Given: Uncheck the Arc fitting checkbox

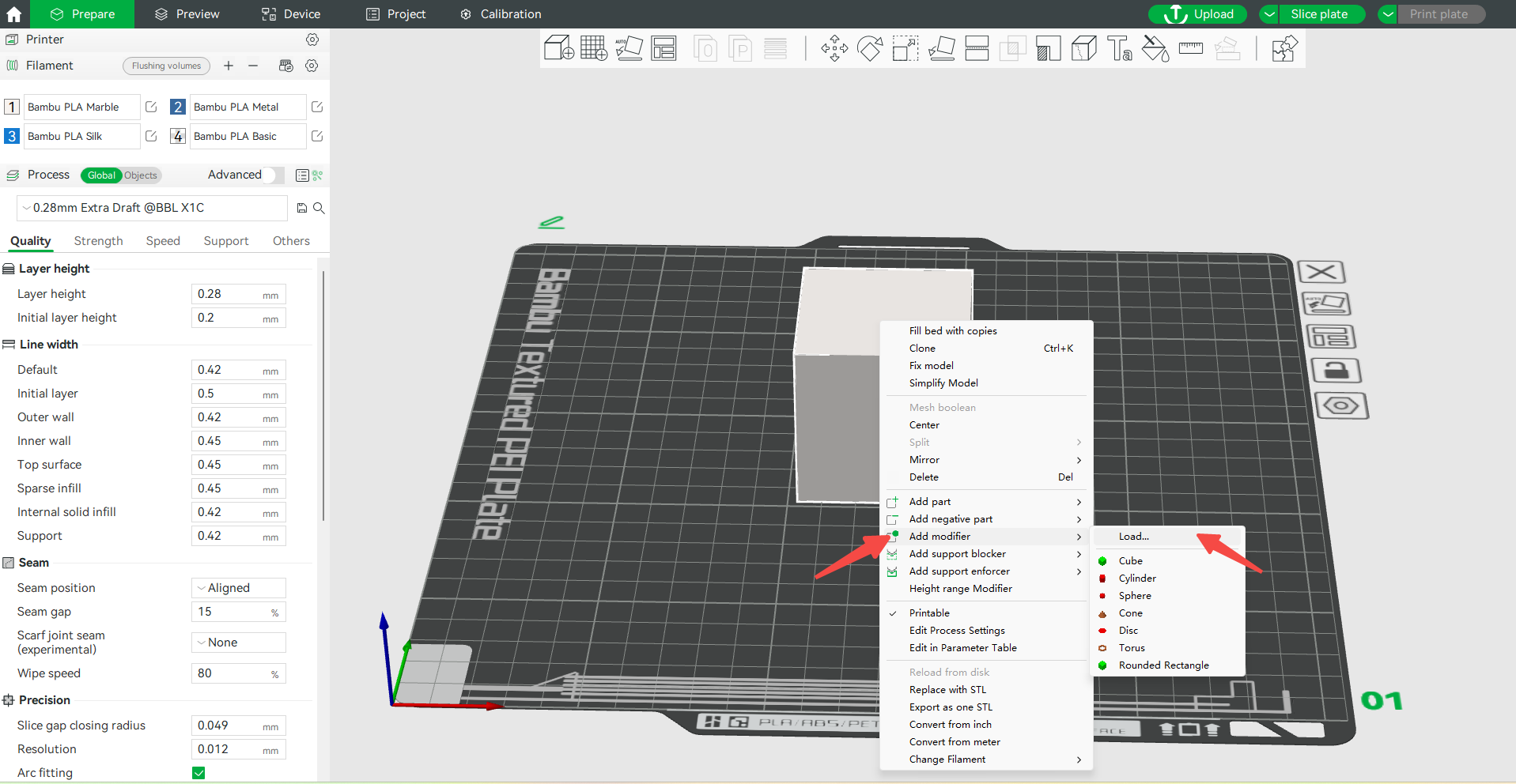Looking at the screenshot, I should (x=198, y=773).
